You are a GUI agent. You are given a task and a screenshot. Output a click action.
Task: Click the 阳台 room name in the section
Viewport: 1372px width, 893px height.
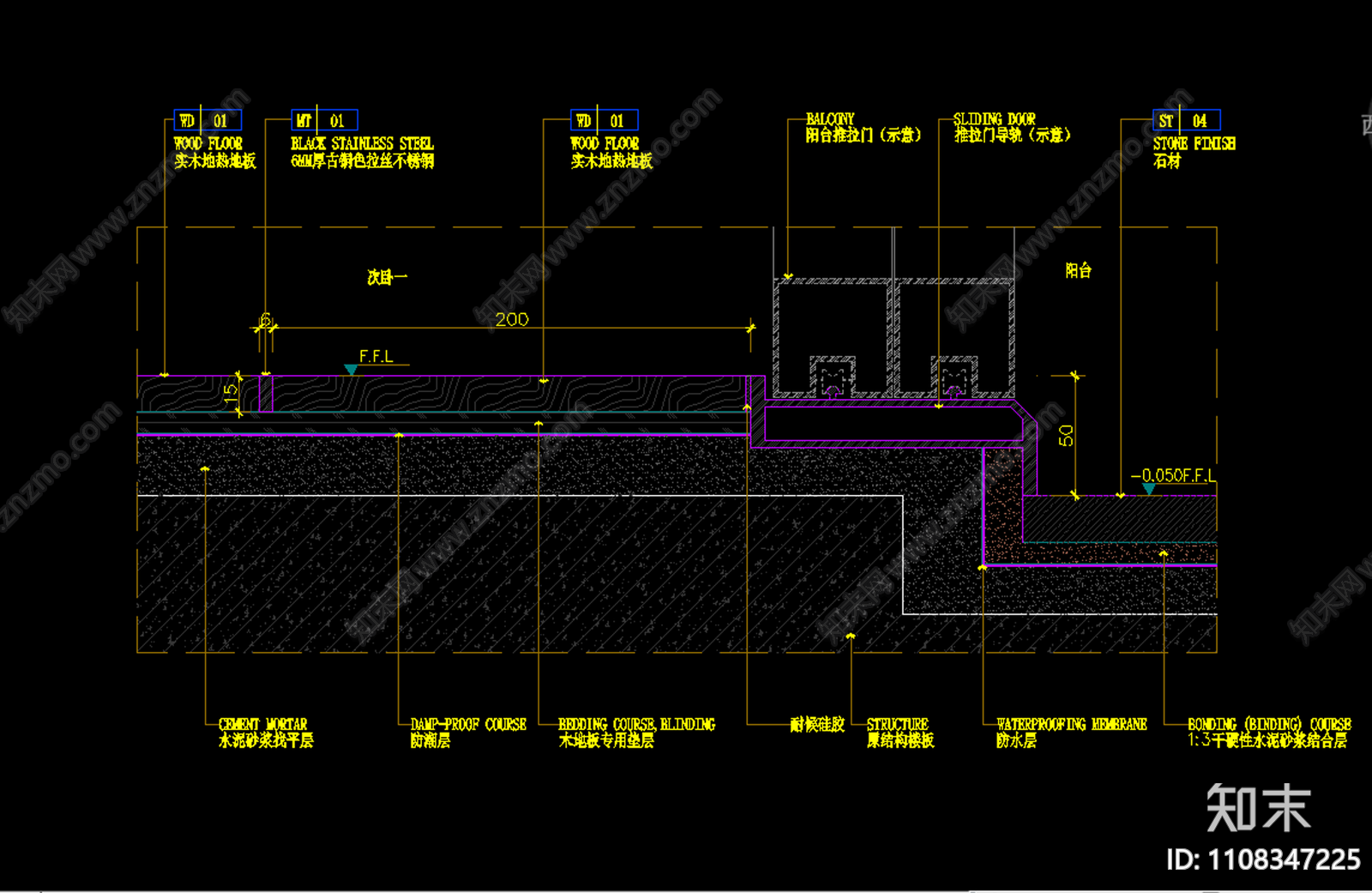(x=1079, y=271)
